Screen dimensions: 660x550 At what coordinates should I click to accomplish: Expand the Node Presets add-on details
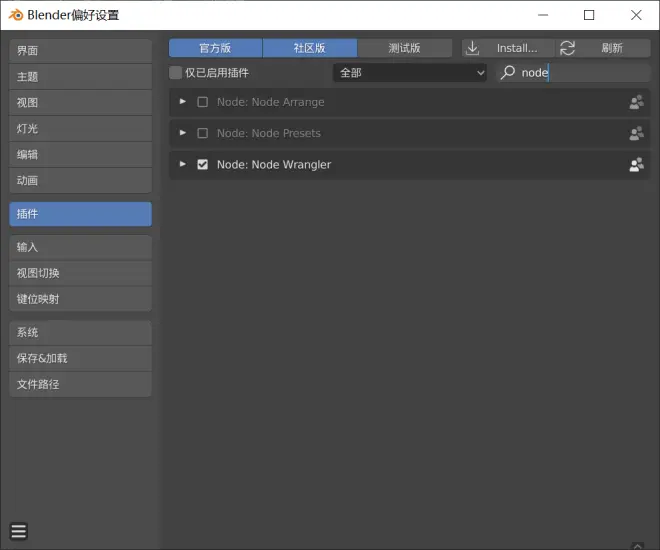(x=183, y=133)
